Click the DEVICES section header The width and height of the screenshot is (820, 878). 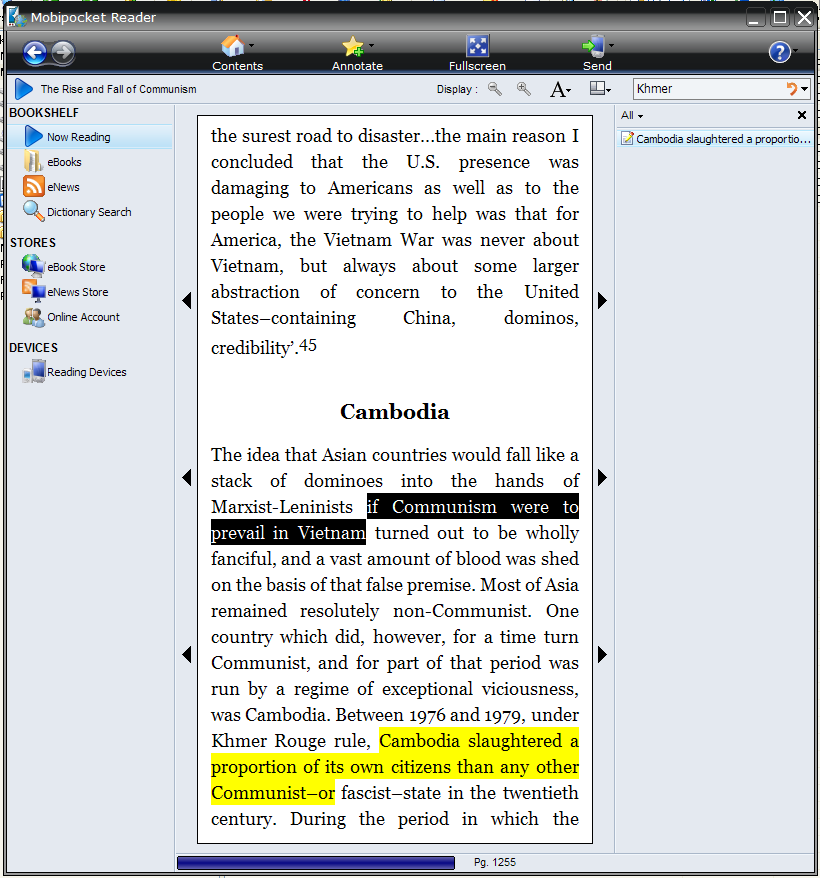click(x=34, y=348)
